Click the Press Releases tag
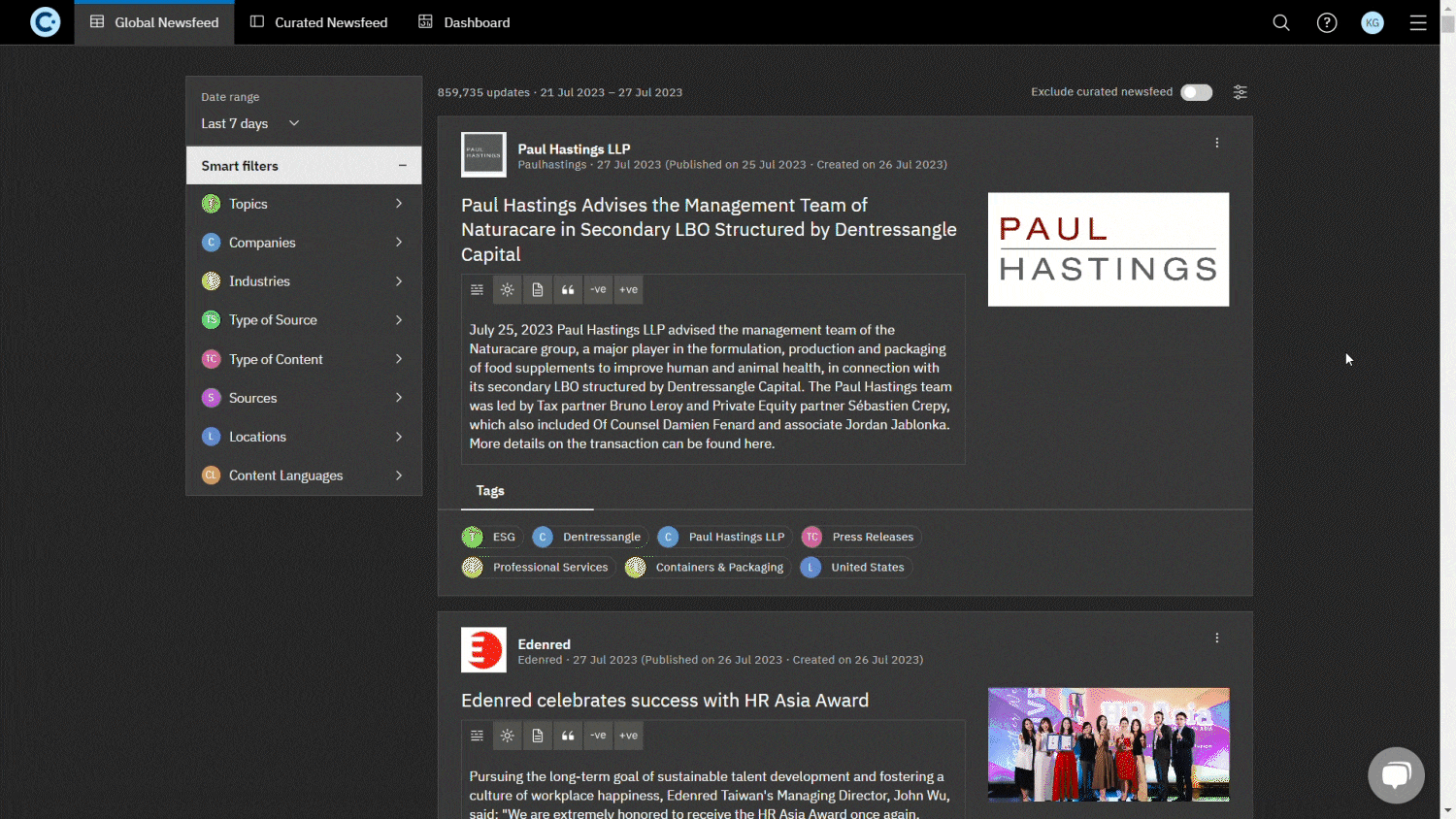 click(861, 537)
